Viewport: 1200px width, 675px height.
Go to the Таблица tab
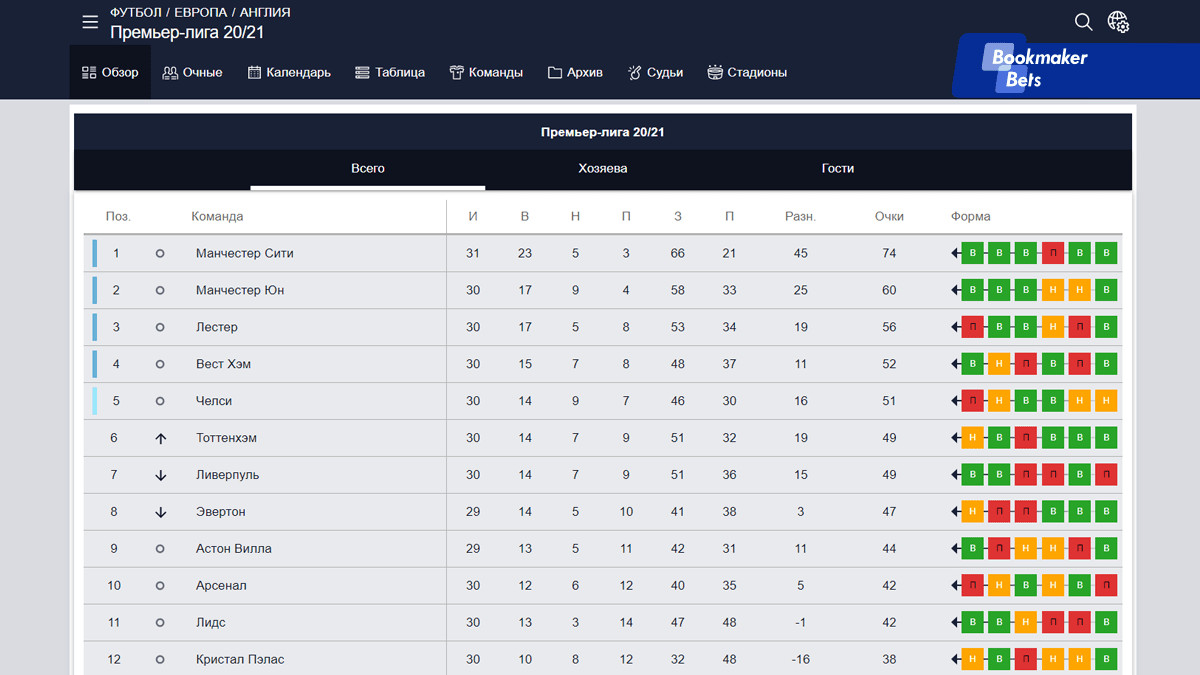390,72
